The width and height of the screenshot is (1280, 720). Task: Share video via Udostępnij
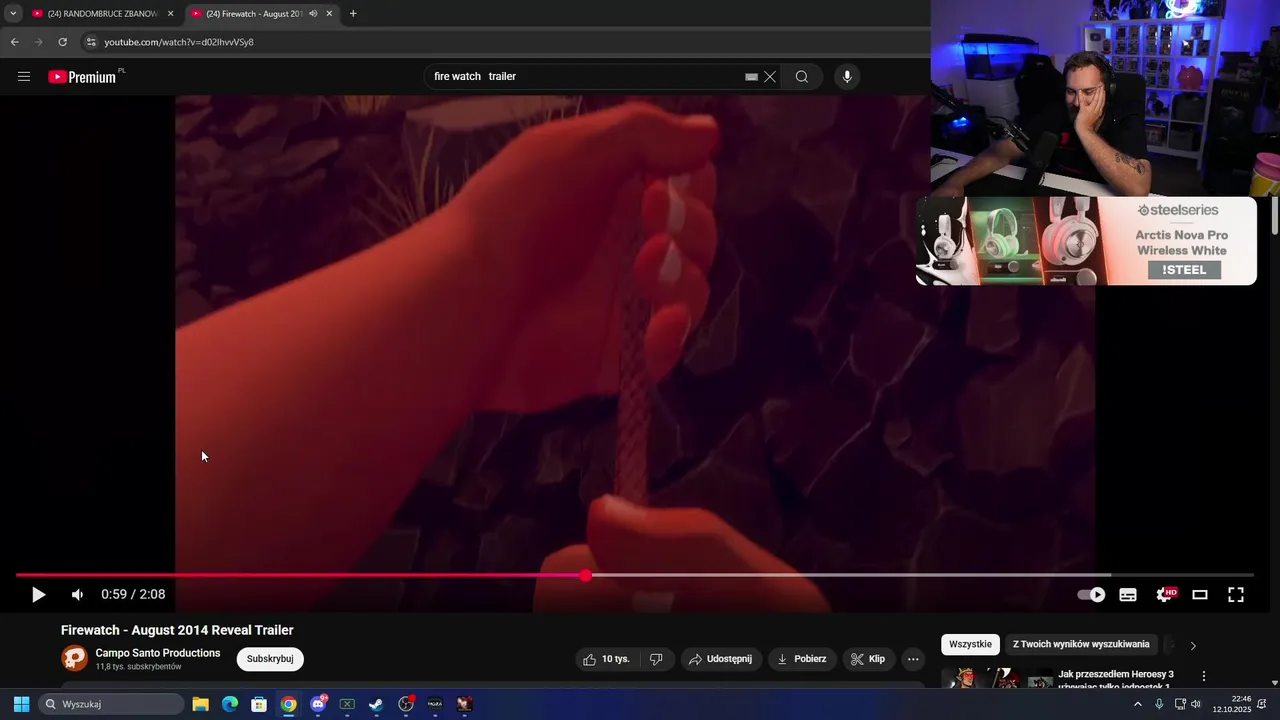(721, 659)
